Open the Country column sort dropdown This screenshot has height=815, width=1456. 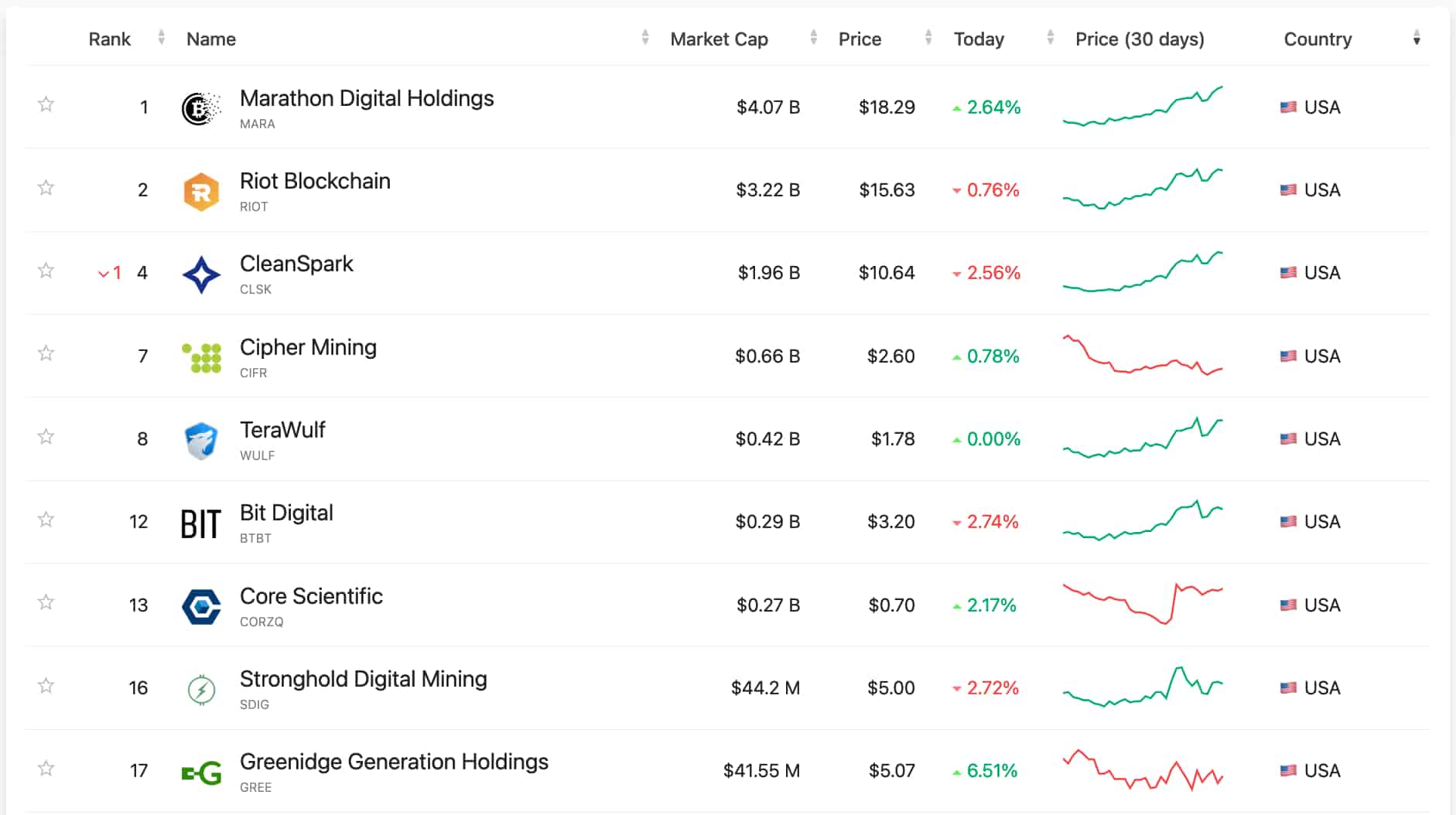coord(1416,39)
